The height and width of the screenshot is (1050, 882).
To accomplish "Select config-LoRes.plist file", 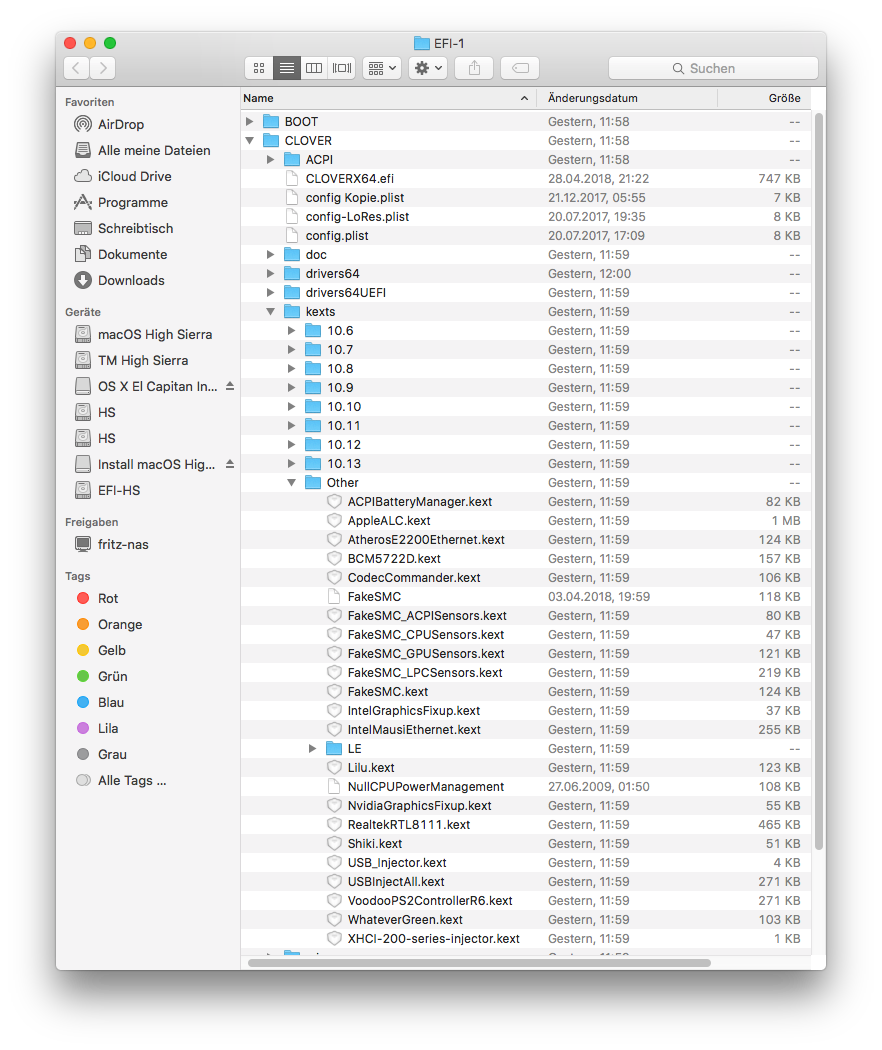I will tap(526, 217).
